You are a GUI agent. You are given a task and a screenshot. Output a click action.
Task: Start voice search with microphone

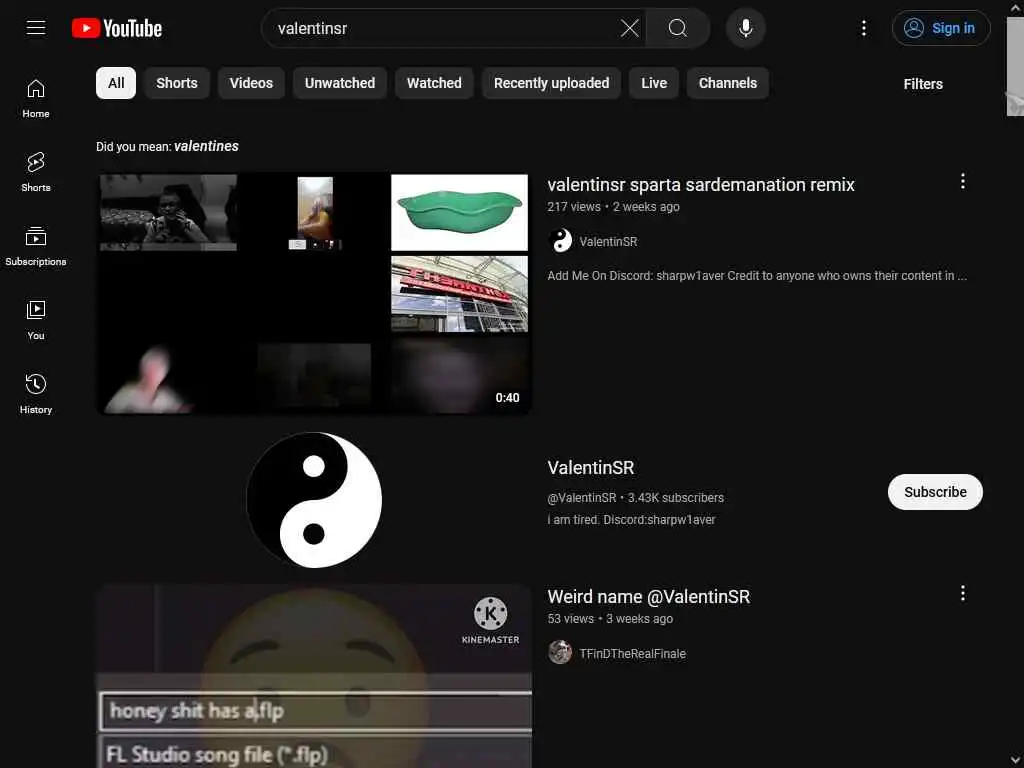click(745, 28)
